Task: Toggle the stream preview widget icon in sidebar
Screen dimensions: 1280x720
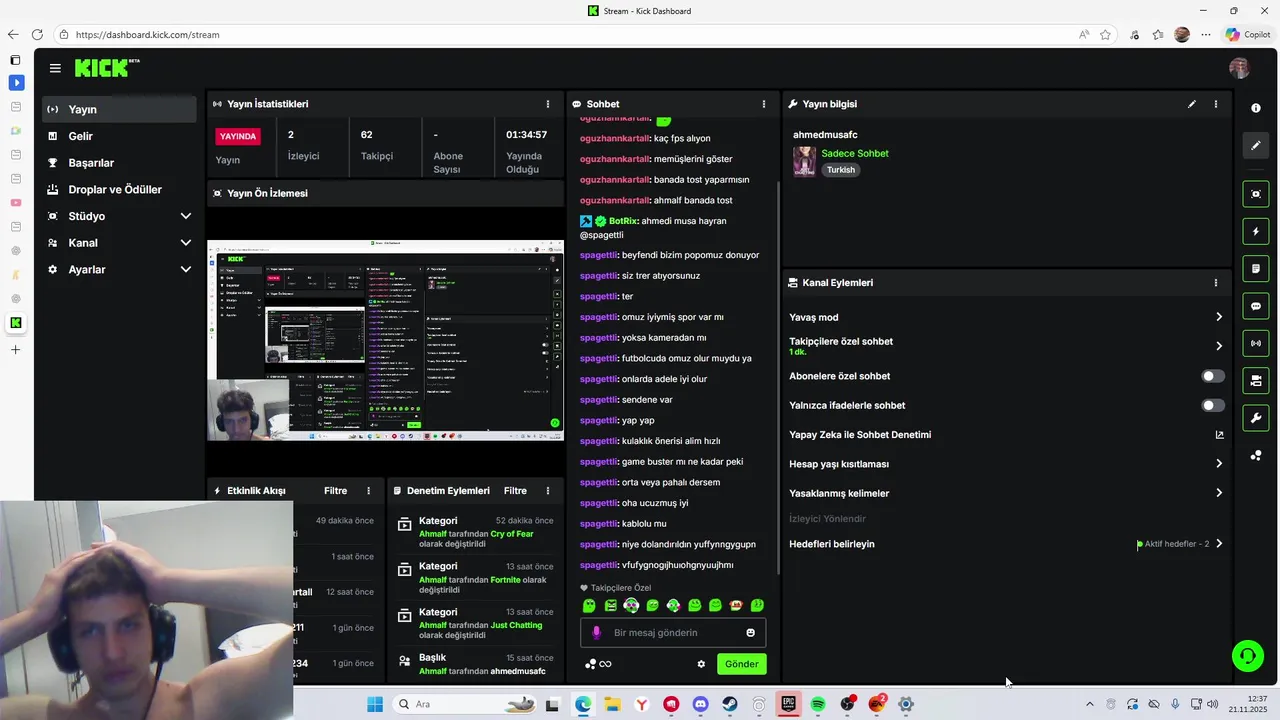Action: pyautogui.click(x=1256, y=194)
